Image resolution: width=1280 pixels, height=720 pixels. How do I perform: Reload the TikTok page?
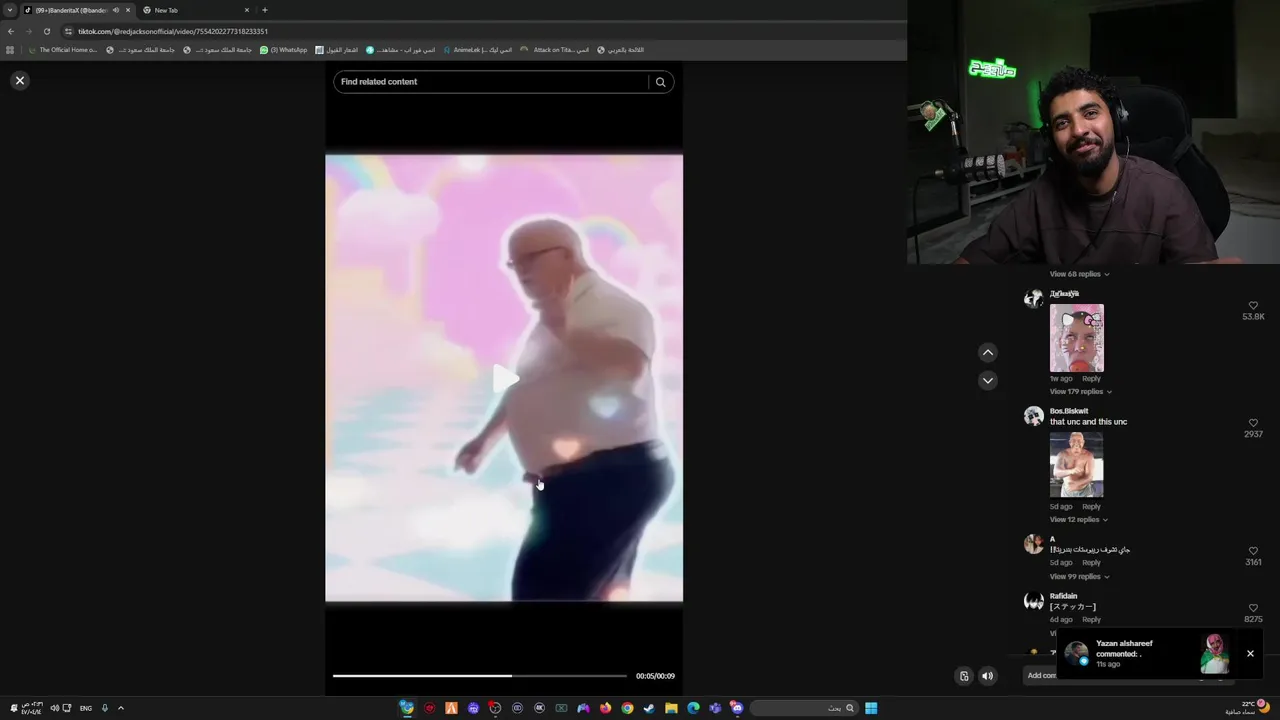point(46,31)
